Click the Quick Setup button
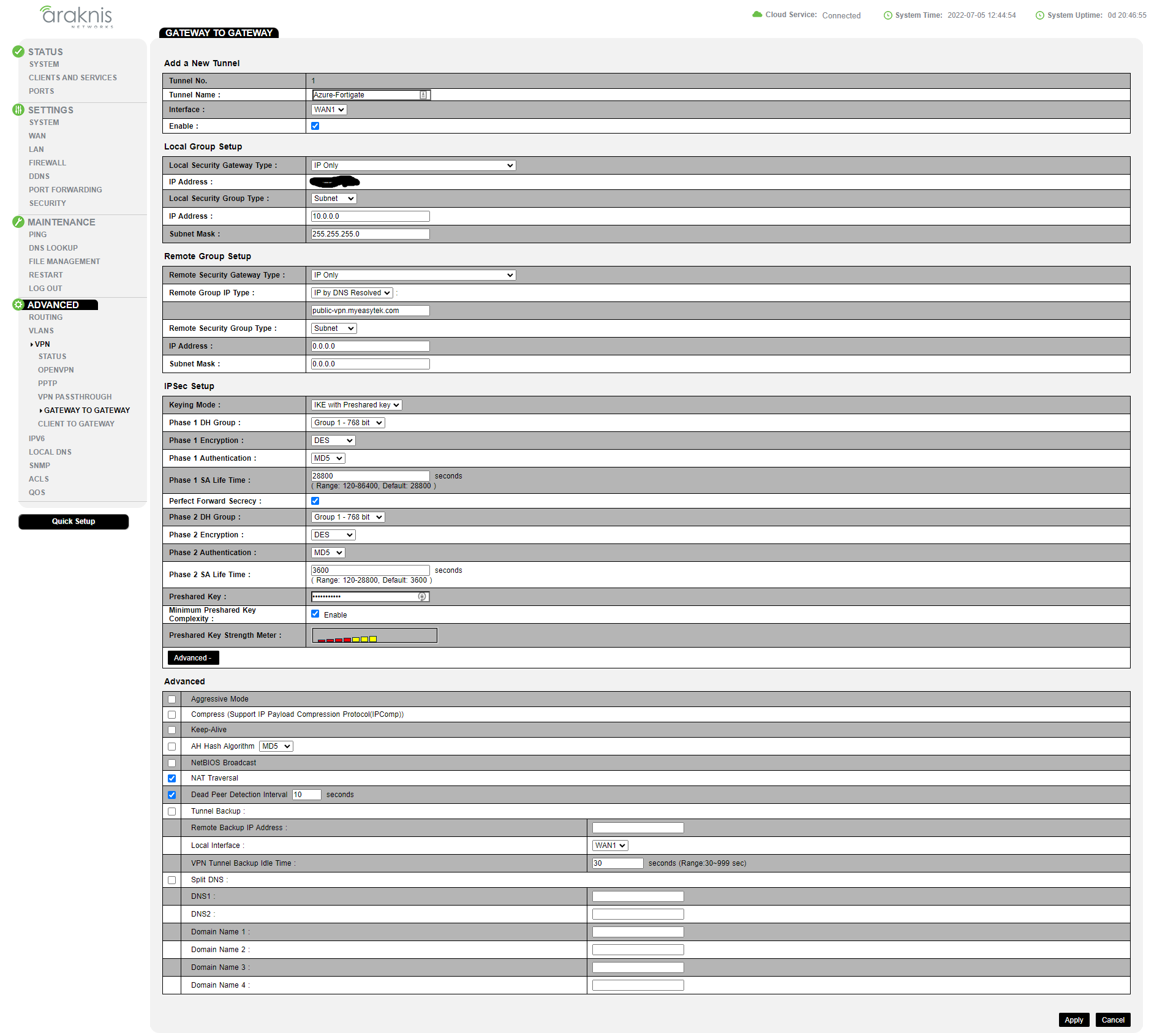 [x=73, y=521]
